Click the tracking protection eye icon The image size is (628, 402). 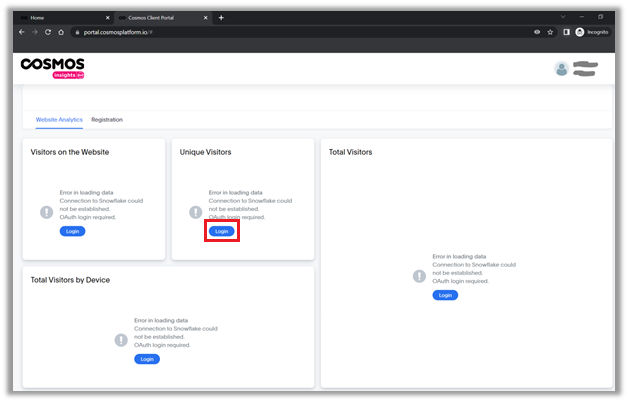click(536, 32)
